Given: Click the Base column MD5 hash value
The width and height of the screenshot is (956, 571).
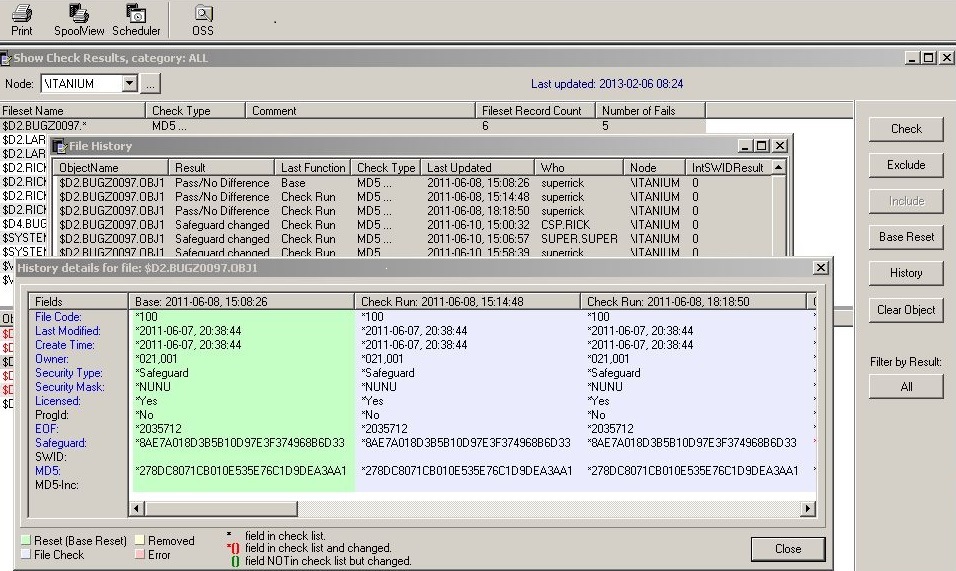Looking at the screenshot, I should point(241,471).
